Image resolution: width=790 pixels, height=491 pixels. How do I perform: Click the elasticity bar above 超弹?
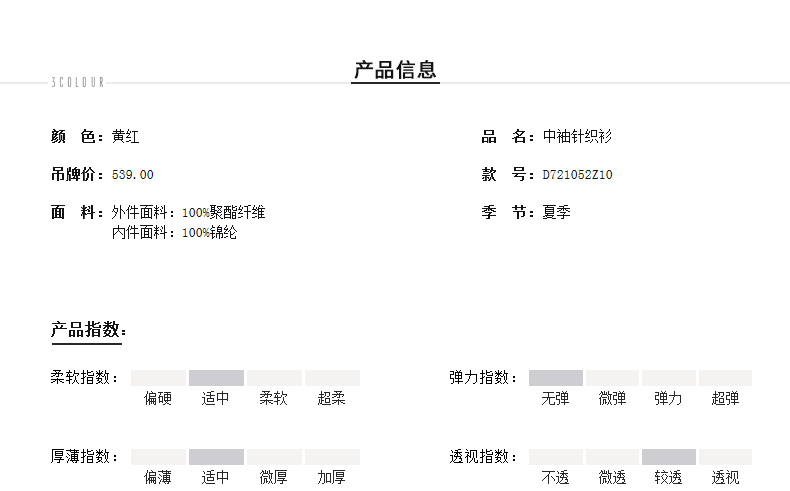pyautogui.click(x=725, y=378)
